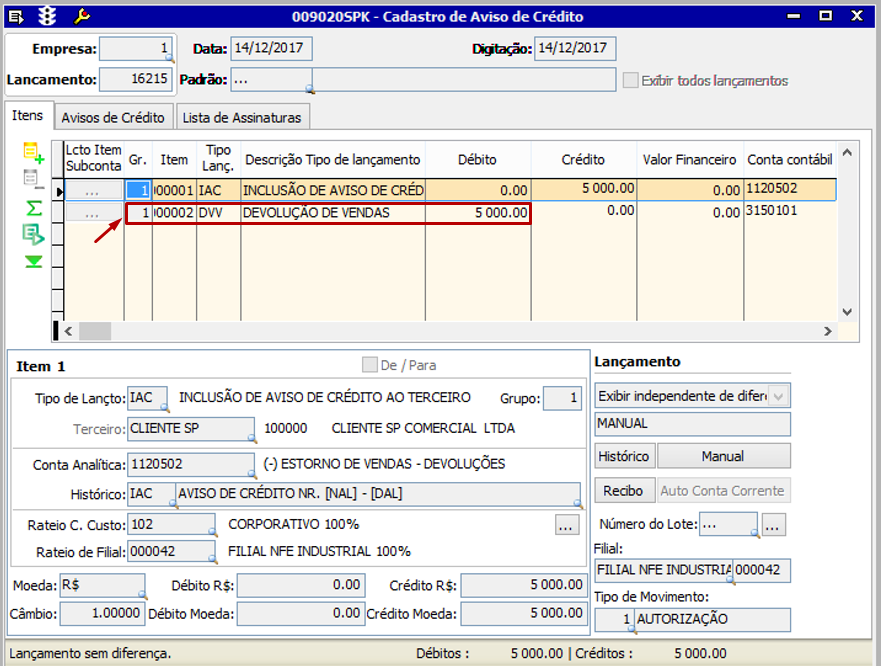The image size is (881, 666).
Task: Click the add new item row icon
Action: pyautogui.click(x=34, y=153)
